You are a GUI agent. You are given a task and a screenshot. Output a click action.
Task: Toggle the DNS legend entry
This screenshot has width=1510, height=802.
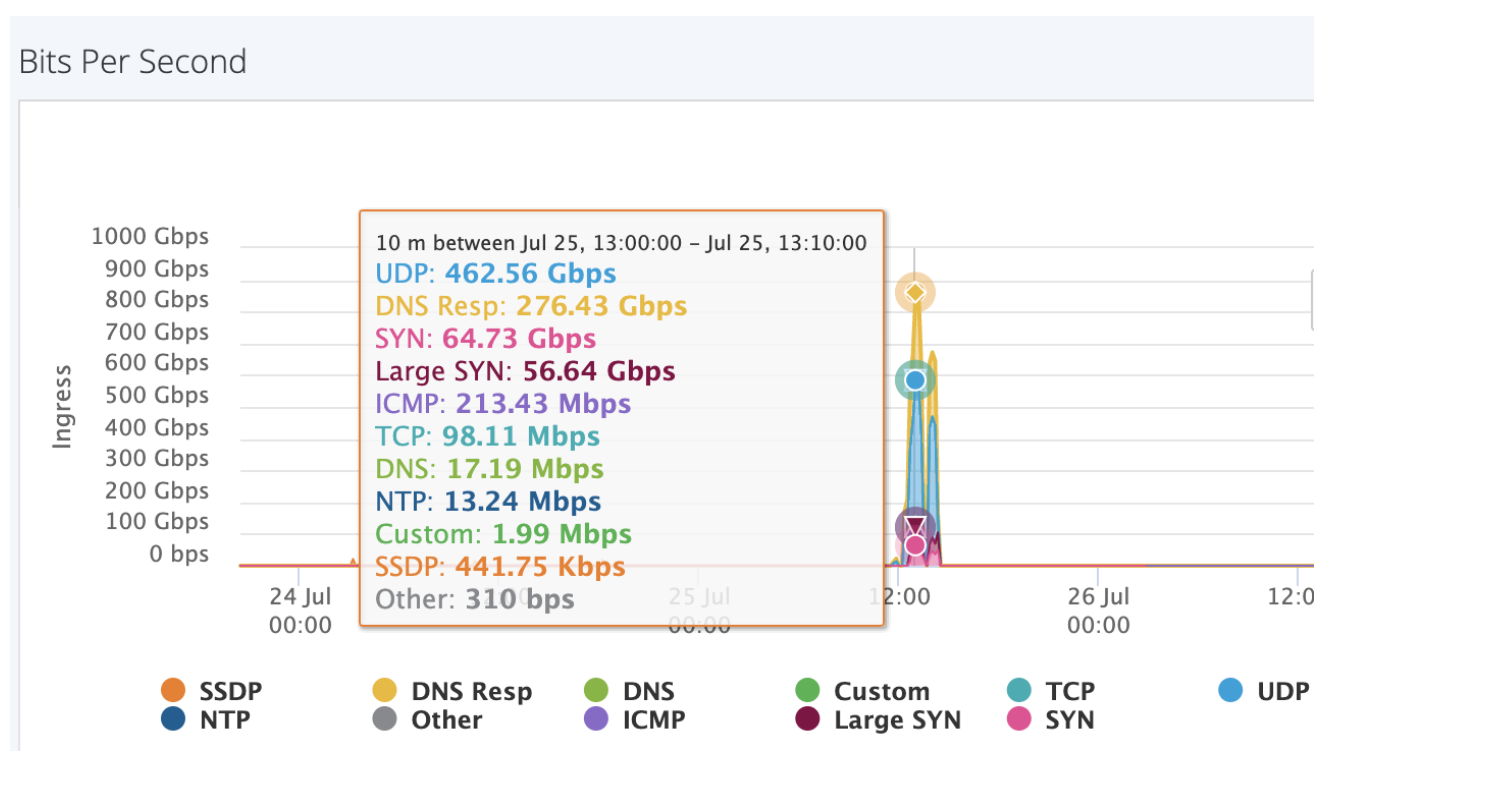628,691
